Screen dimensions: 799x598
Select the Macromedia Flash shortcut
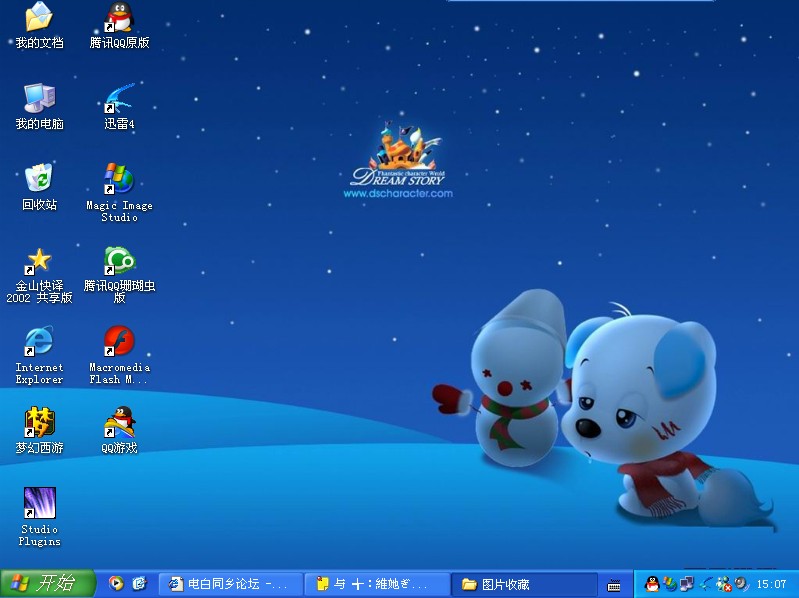[119, 343]
